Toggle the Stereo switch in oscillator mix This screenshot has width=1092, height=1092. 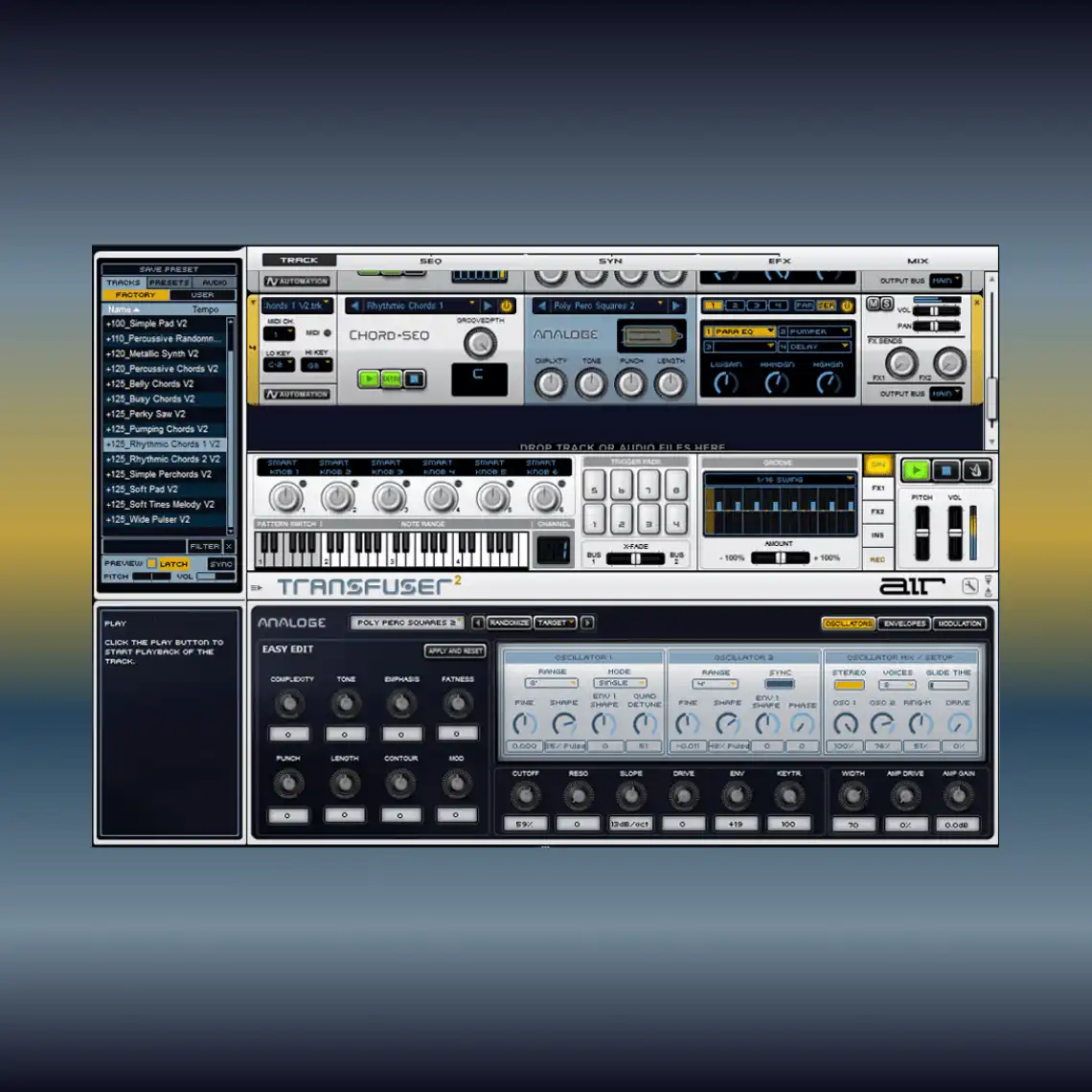click(x=848, y=685)
